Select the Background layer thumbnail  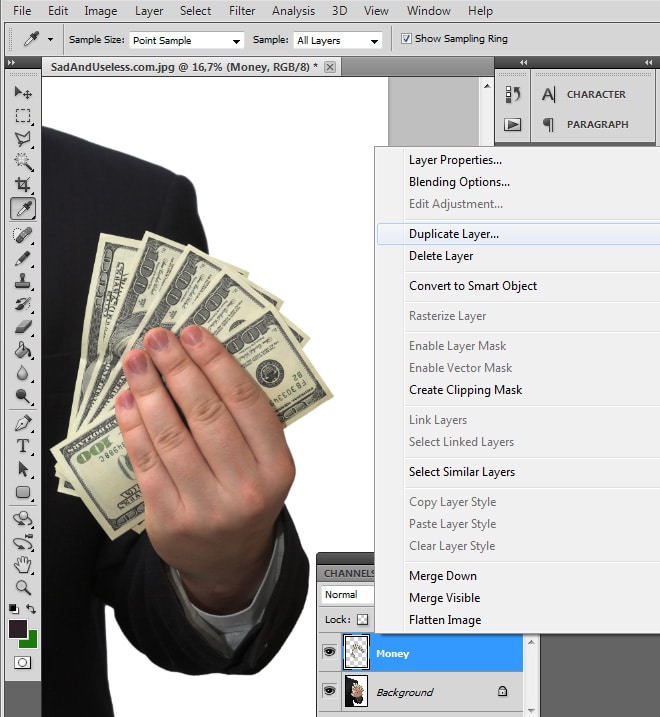point(356,692)
